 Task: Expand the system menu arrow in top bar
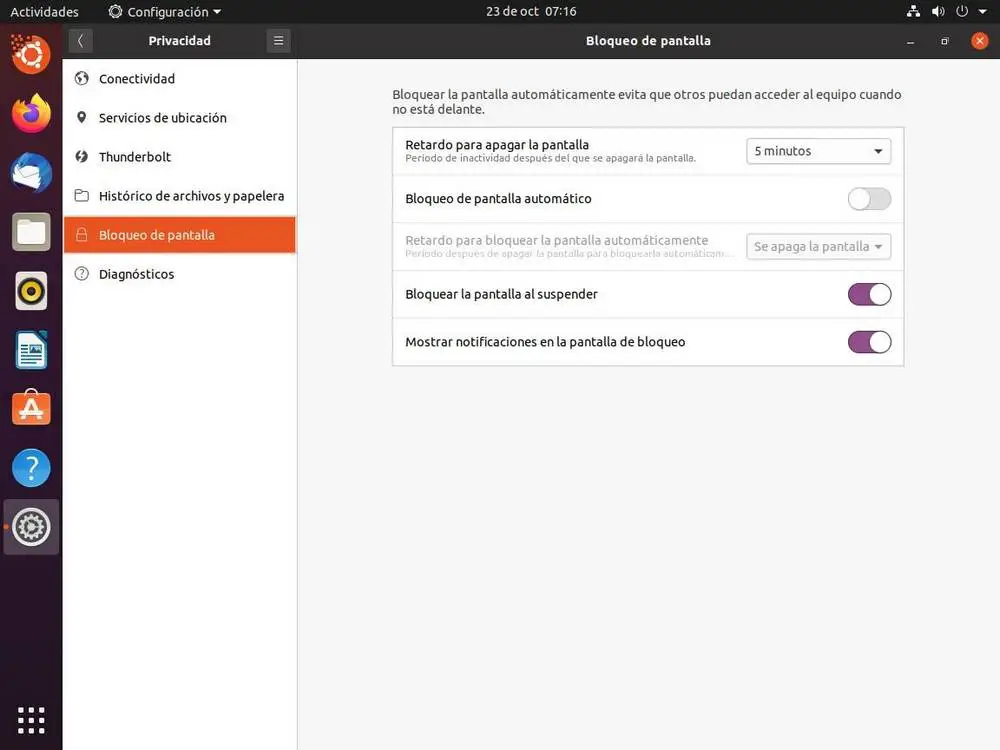(983, 11)
